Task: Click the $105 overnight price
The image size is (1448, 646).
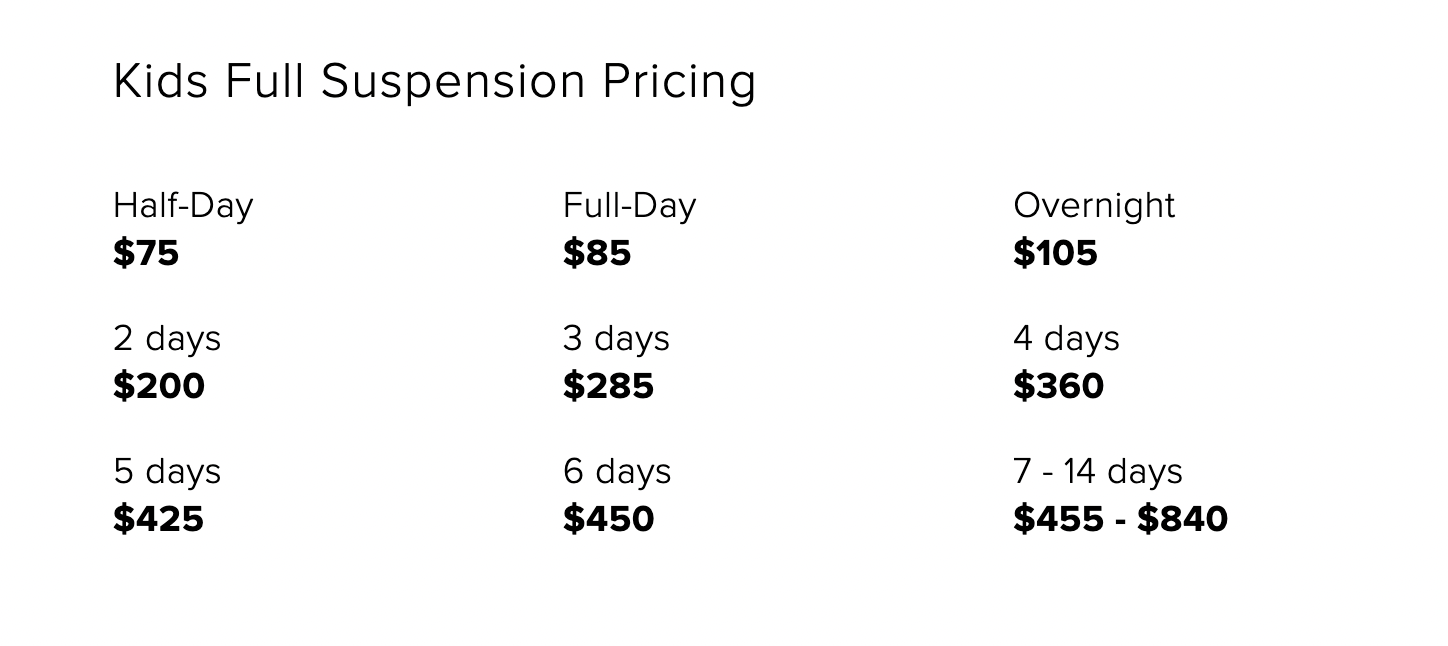Action: pyautogui.click(x=1055, y=253)
